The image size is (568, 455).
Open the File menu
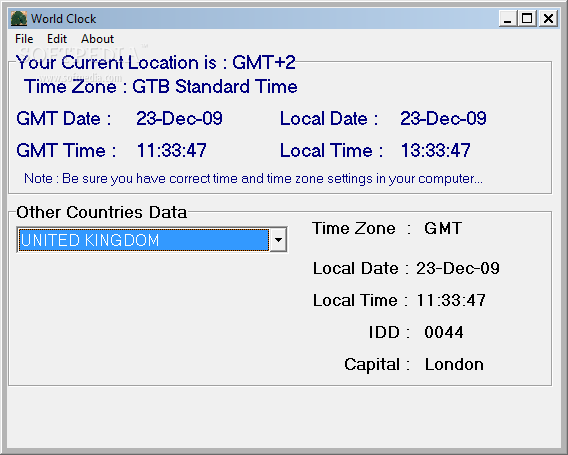24,39
